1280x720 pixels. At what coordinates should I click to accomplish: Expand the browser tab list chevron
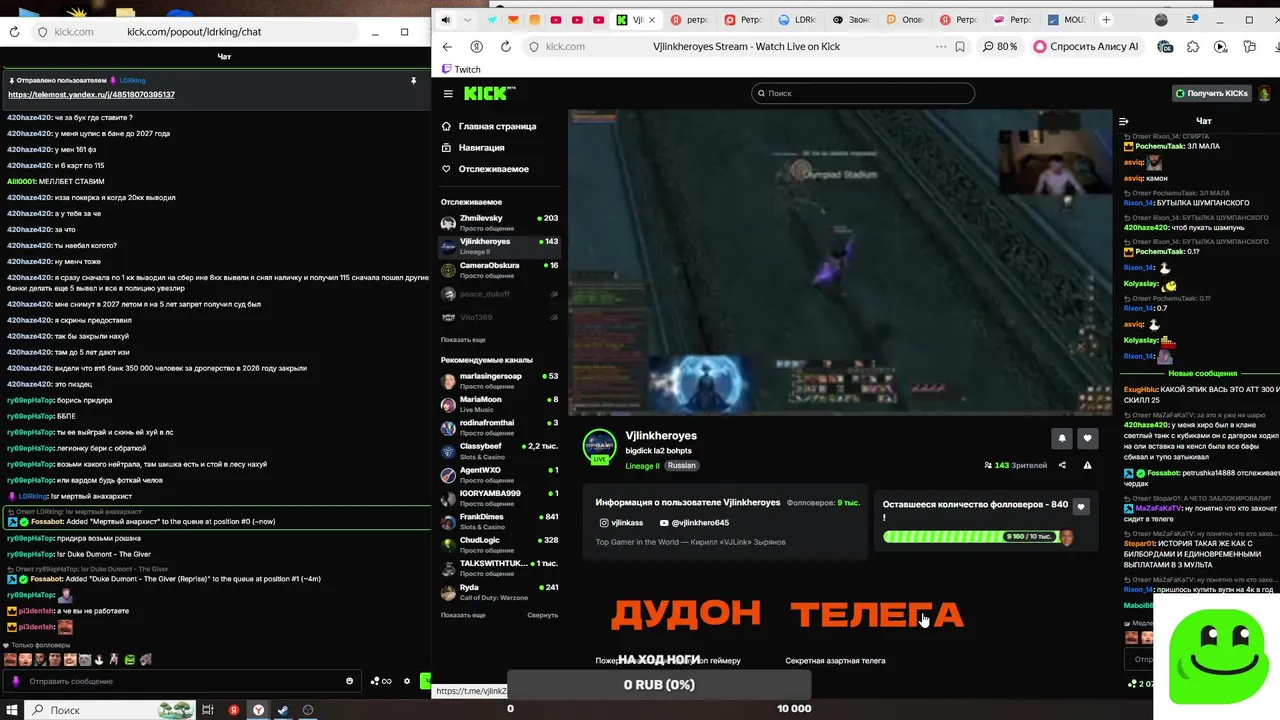tap(470, 20)
